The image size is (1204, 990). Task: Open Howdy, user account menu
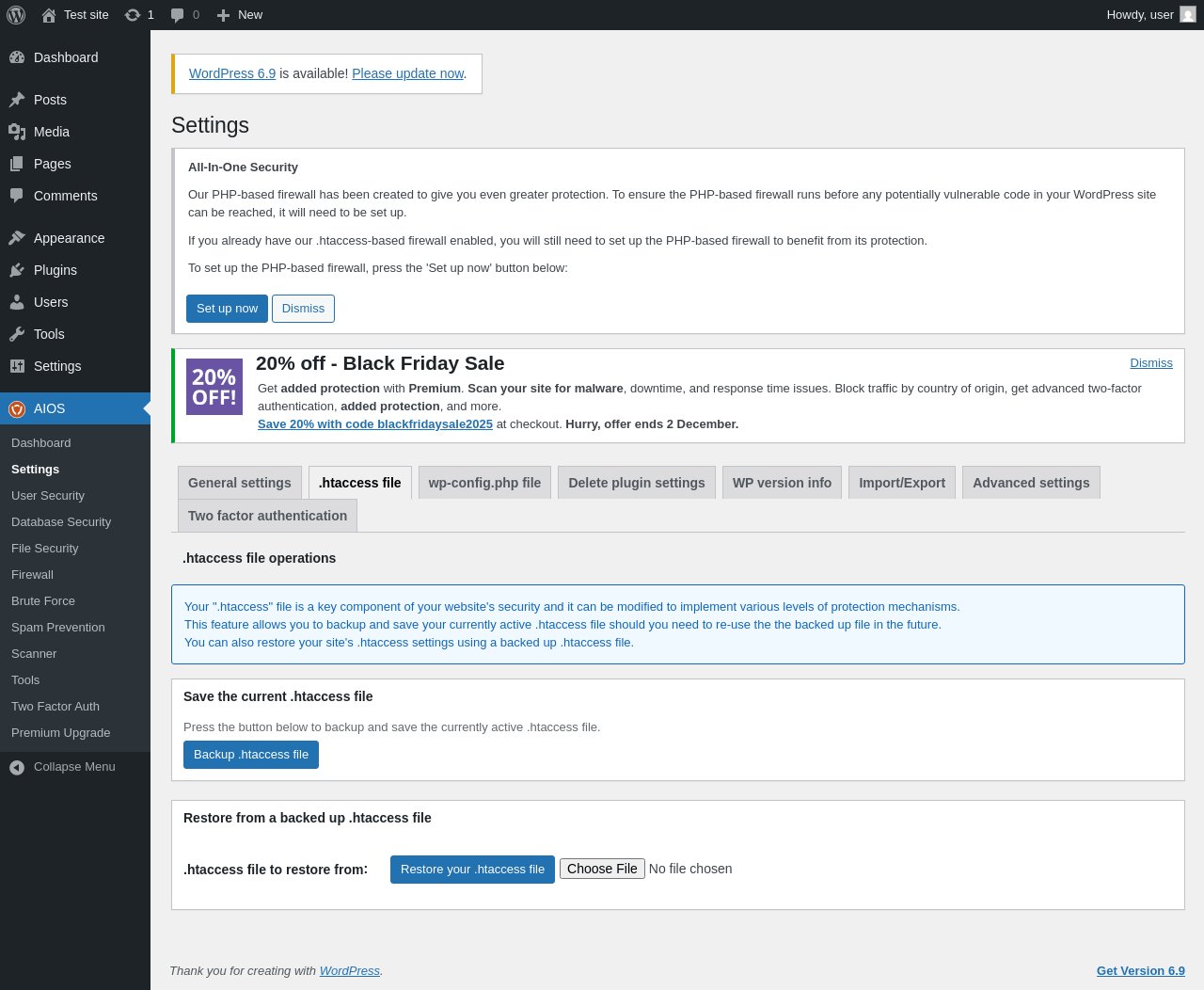1150,15
